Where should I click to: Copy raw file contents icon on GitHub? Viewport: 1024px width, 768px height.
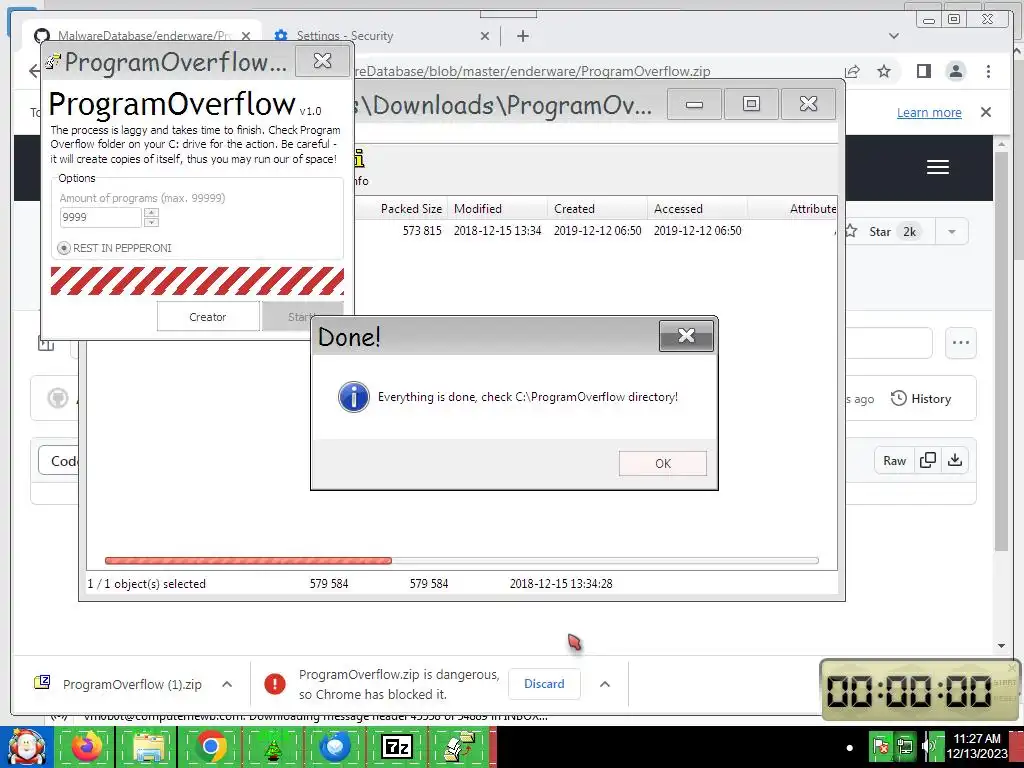927,460
